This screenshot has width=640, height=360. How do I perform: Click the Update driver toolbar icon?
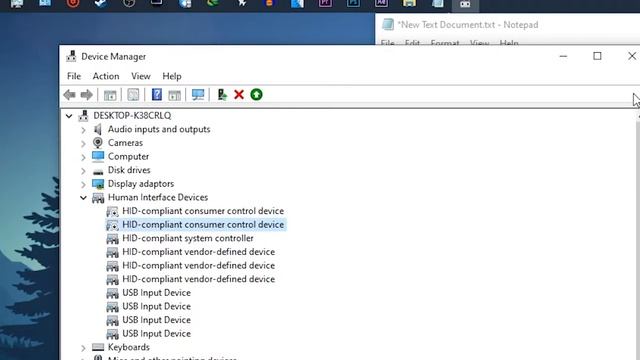point(222,95)
